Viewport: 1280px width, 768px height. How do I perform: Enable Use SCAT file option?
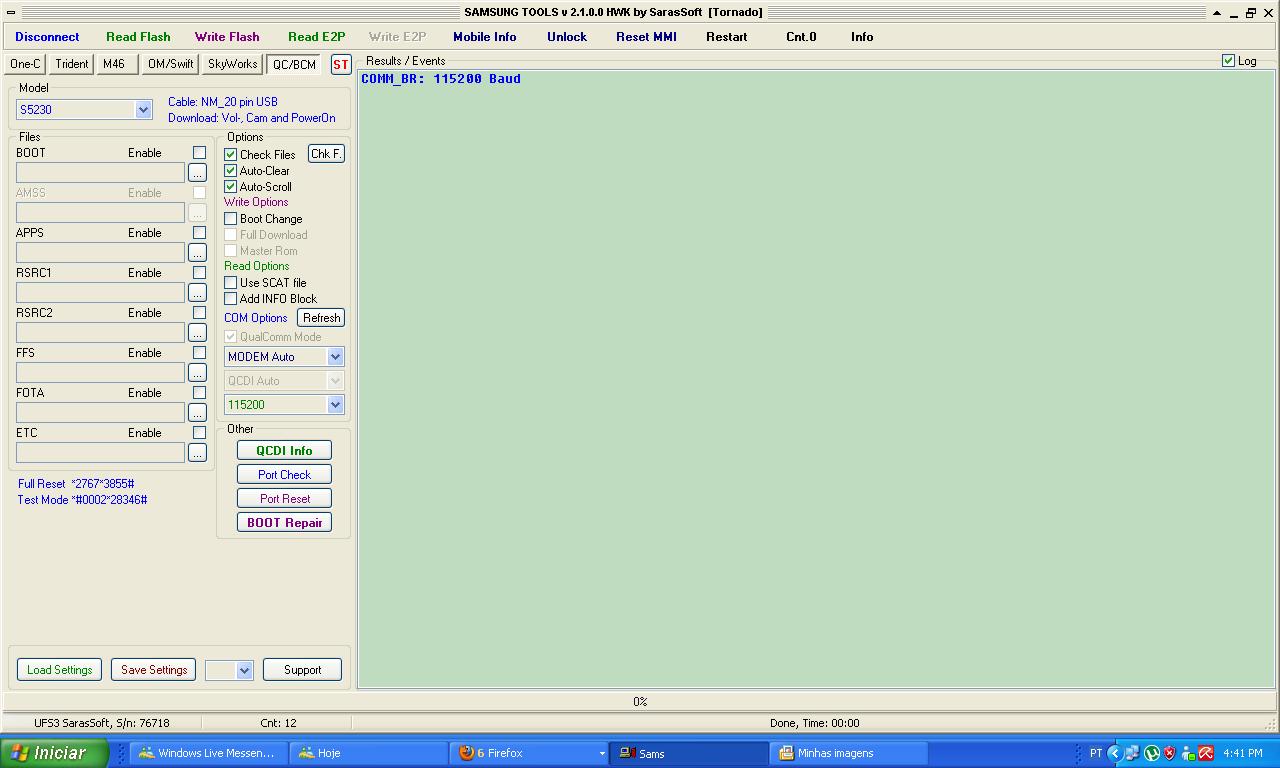tap(231, 283)
